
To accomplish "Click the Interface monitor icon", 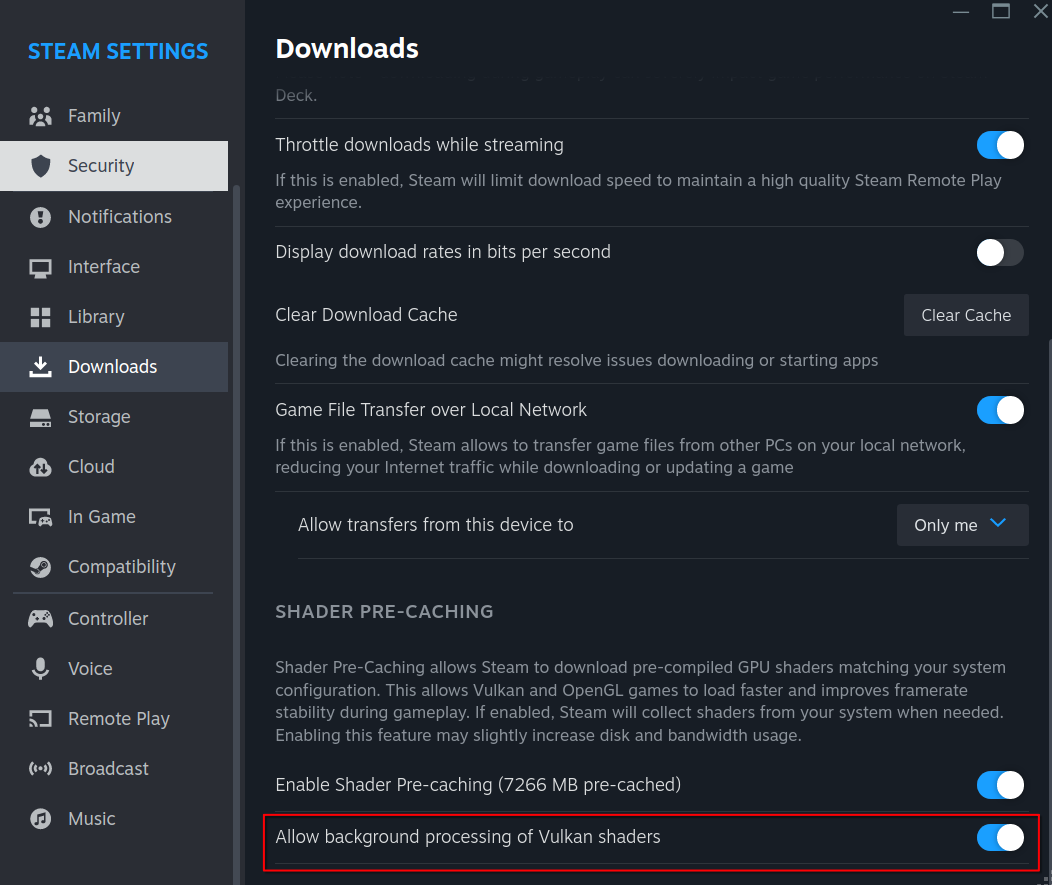I will tap(40, 267).
